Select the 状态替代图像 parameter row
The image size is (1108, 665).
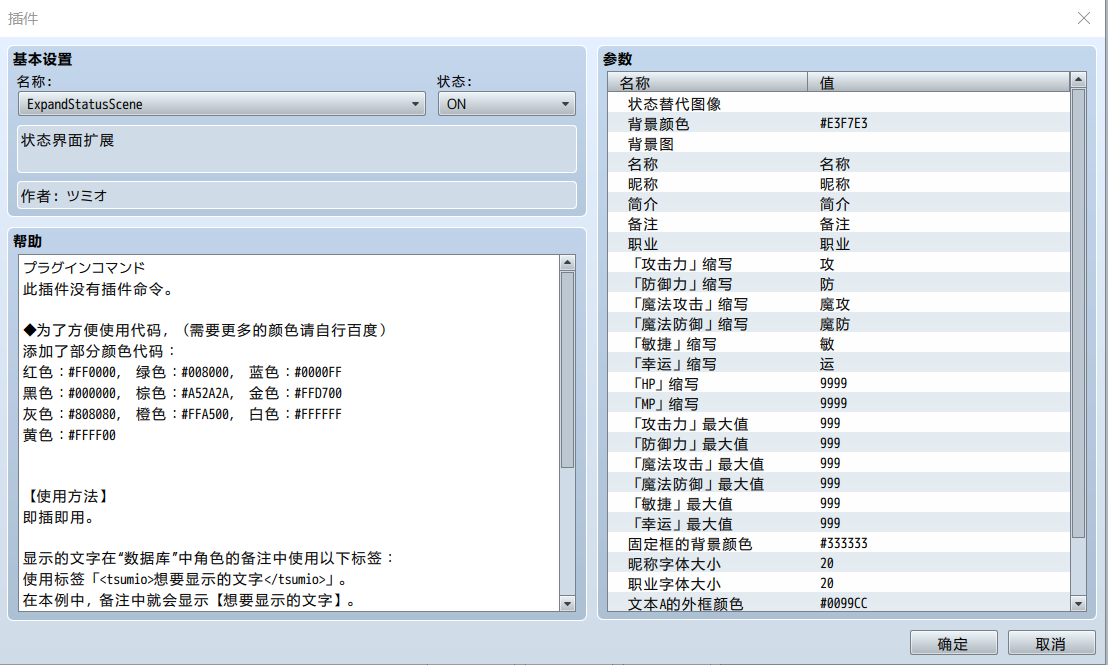tap(839, 104)
